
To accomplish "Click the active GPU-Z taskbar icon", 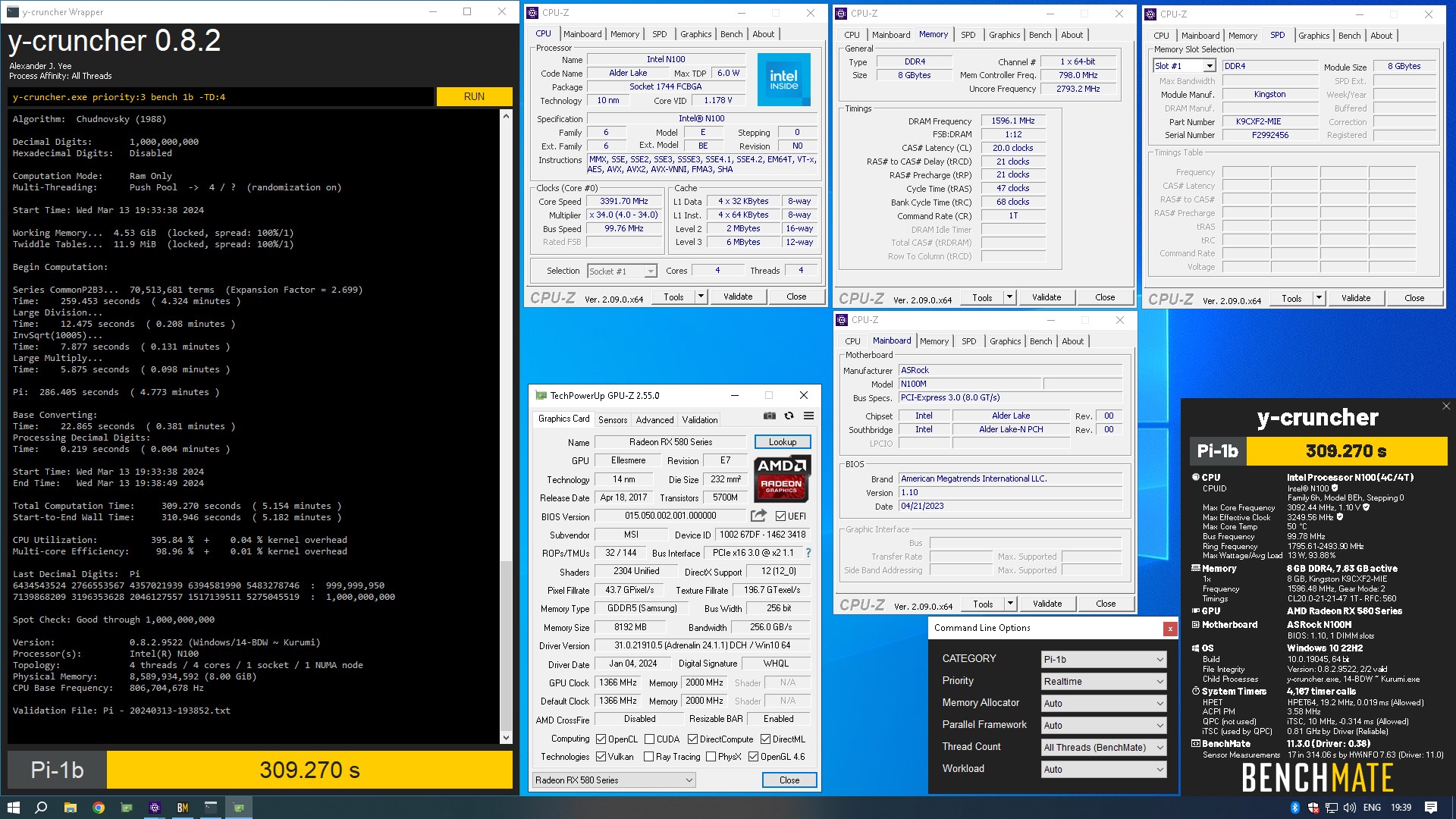I will pos(239,808).
